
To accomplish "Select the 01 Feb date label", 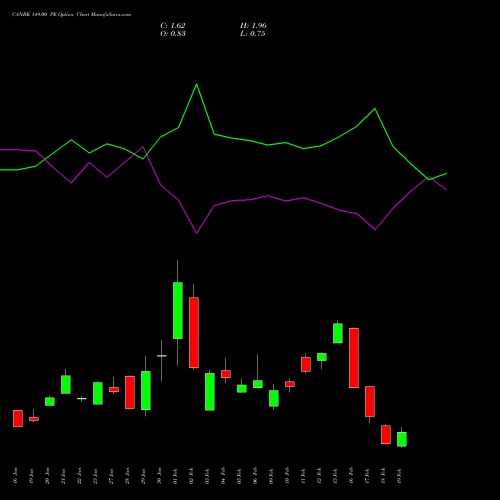I will [175, 475].
